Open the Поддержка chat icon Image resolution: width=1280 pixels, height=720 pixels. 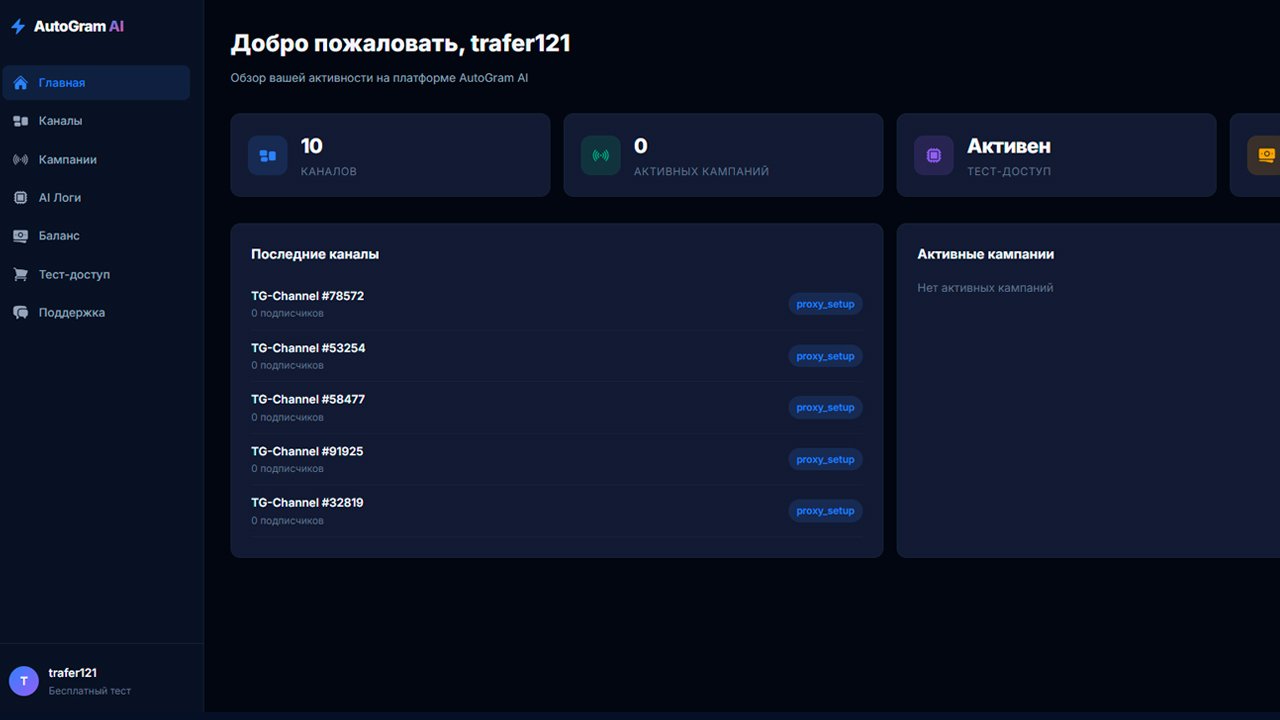click(20, 313)
